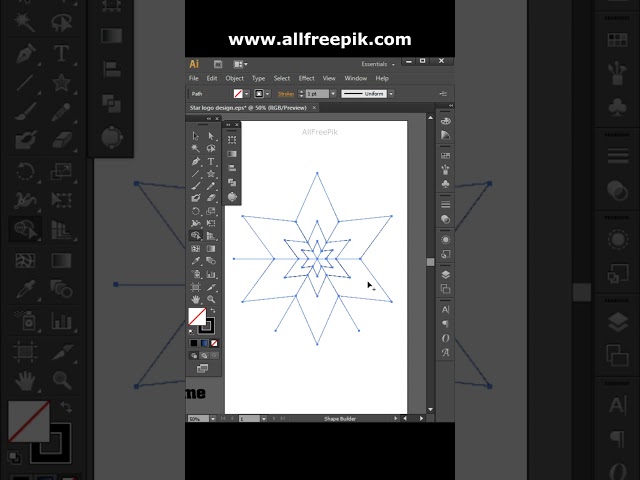
Task: Open the Swatches panel in right dock
Action: coord(445,156)
